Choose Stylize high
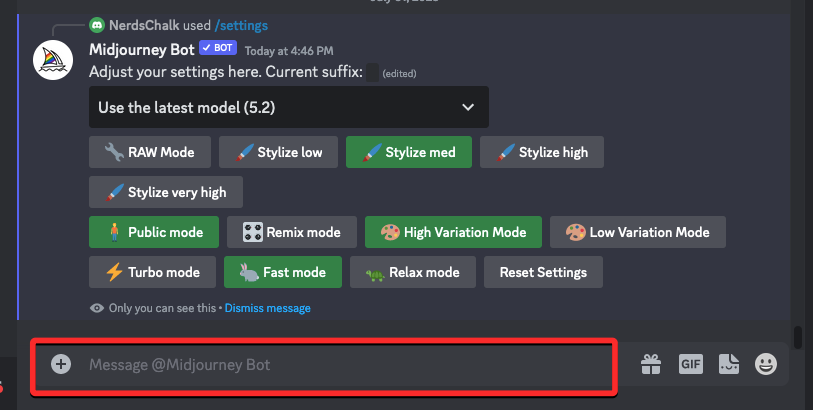Screen dimensions: 813x410 [542, 152]
